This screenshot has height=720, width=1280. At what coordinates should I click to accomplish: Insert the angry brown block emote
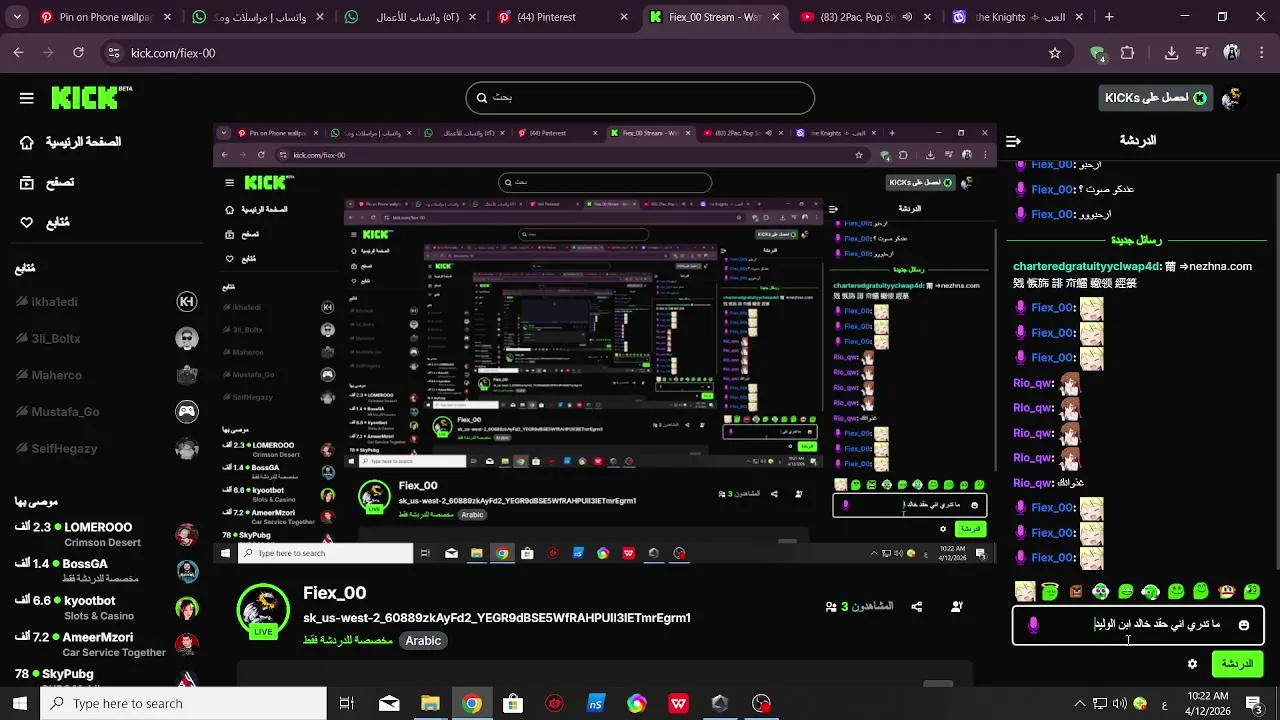(x=1075, y=591)
